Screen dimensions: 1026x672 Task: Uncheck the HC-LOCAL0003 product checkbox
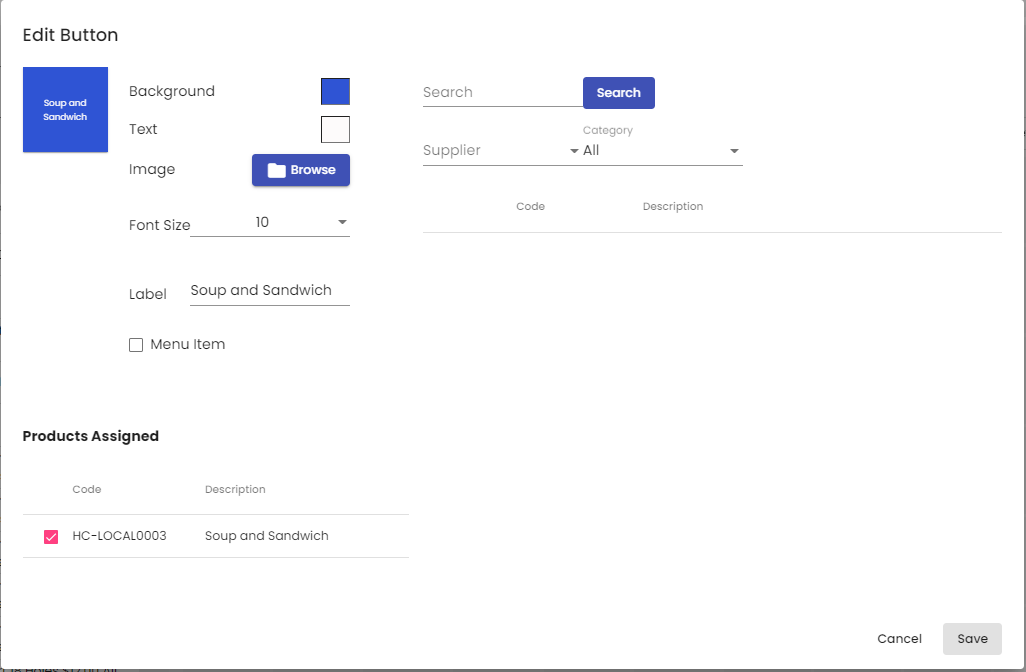51,537
